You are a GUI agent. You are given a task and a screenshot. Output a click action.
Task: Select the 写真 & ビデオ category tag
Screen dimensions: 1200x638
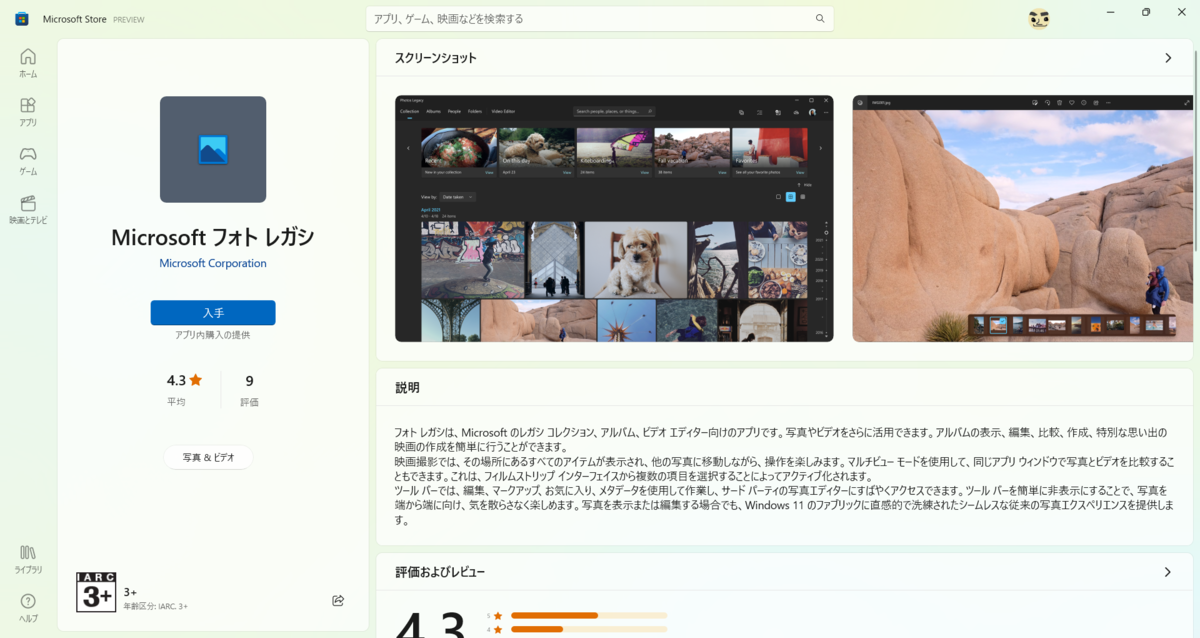pyautogui.click(x=209, y=457)
